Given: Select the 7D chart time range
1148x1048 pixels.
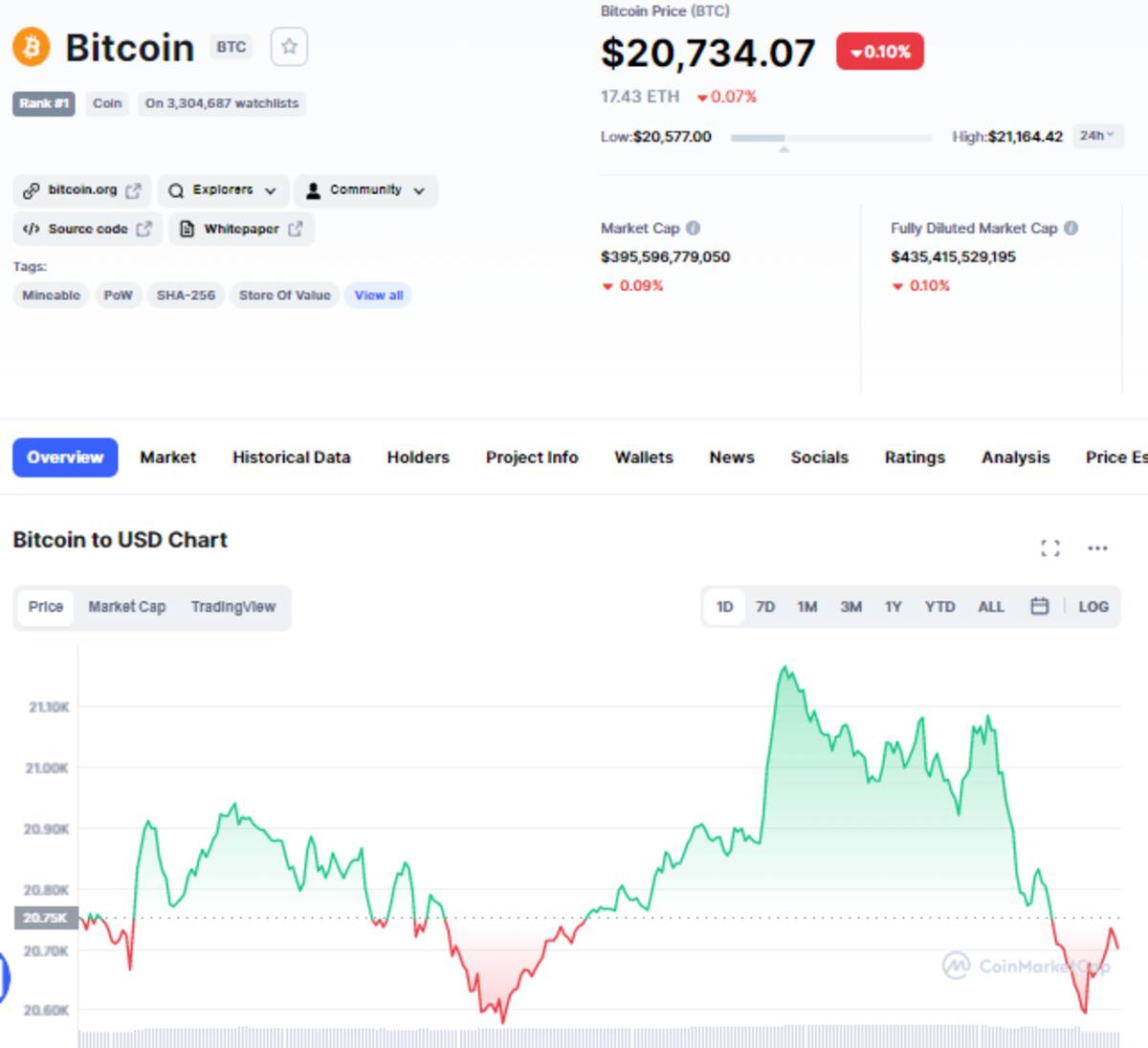Looking at the screenshot, I should pyautogui.click(x=765, y=606).
